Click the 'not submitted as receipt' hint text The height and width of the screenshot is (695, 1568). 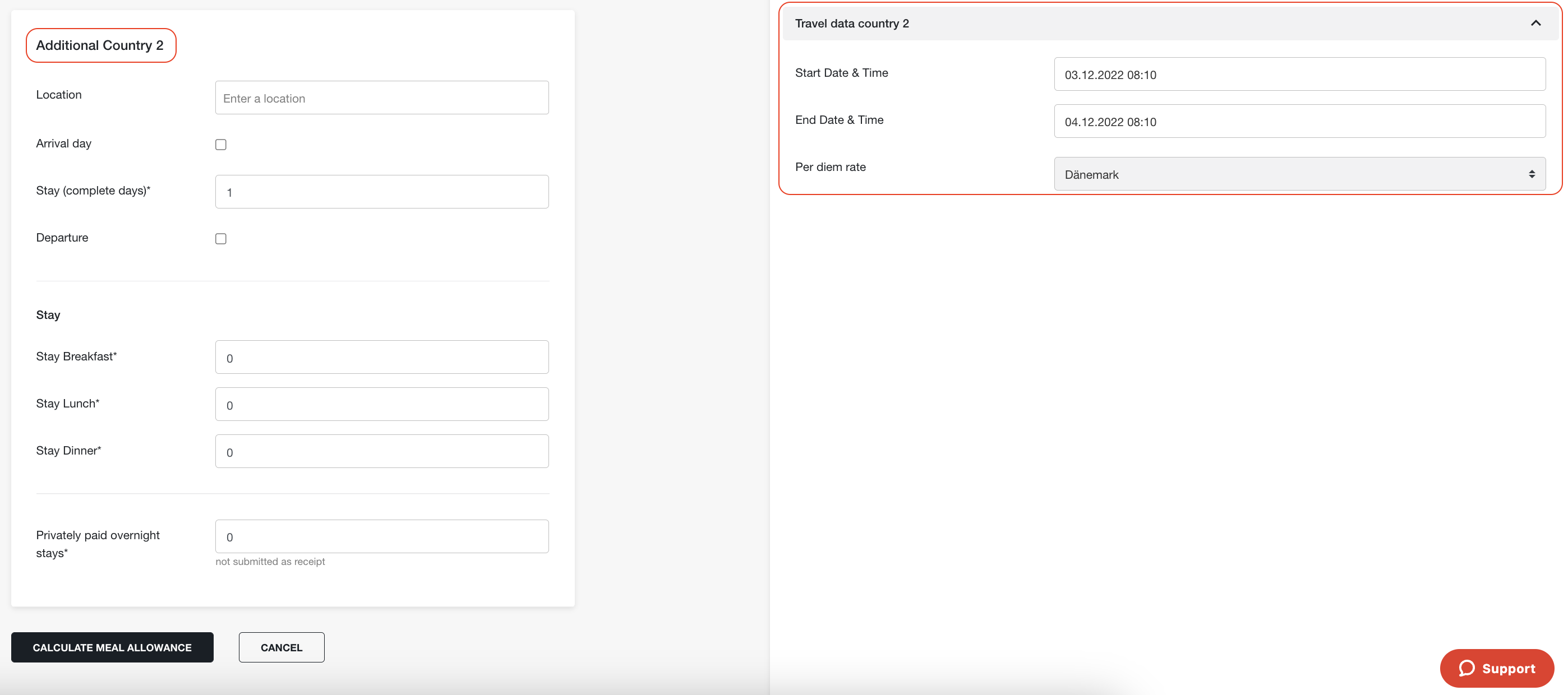click(x=270, y=562)
